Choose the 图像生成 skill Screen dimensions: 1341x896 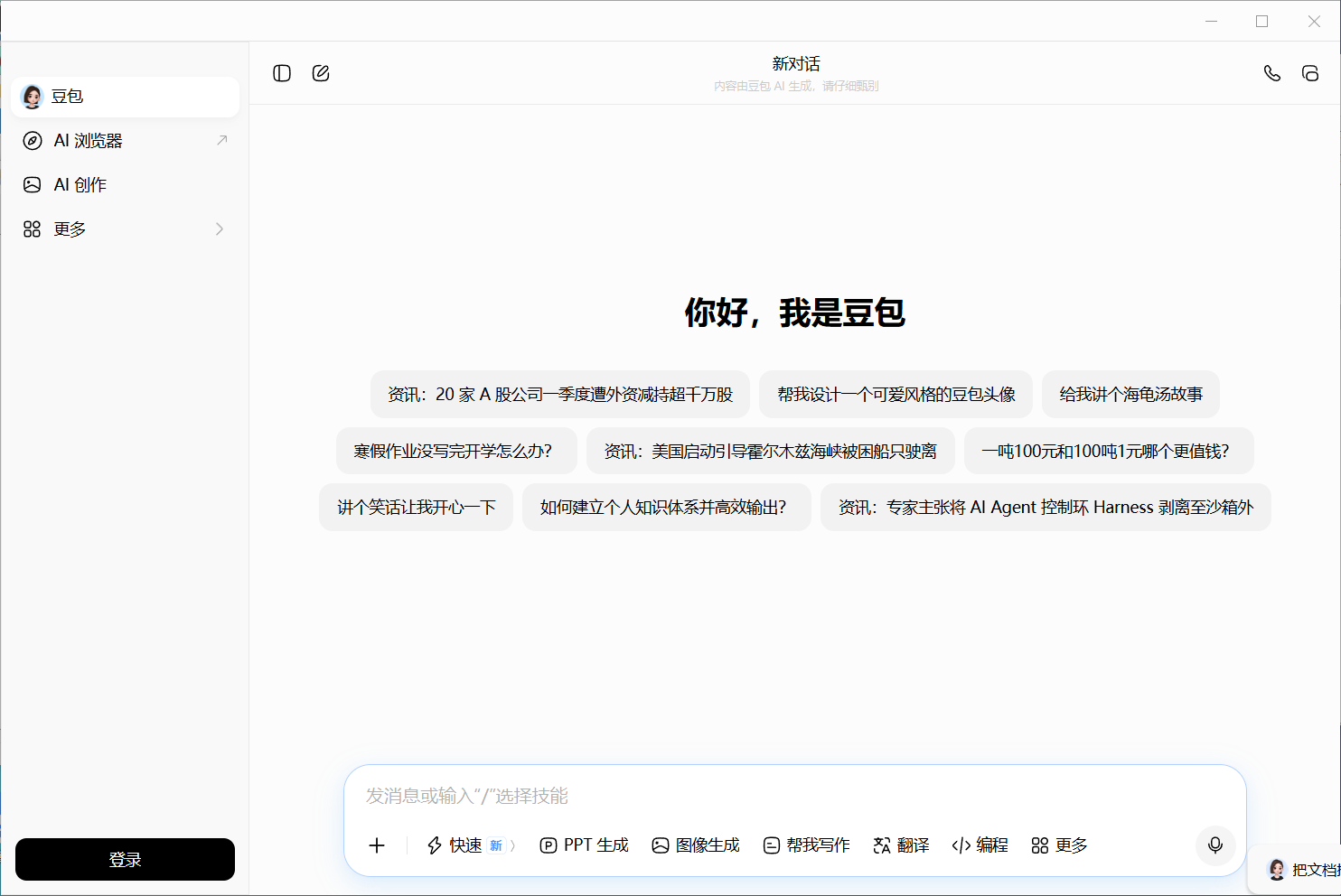tap(696, 845)
